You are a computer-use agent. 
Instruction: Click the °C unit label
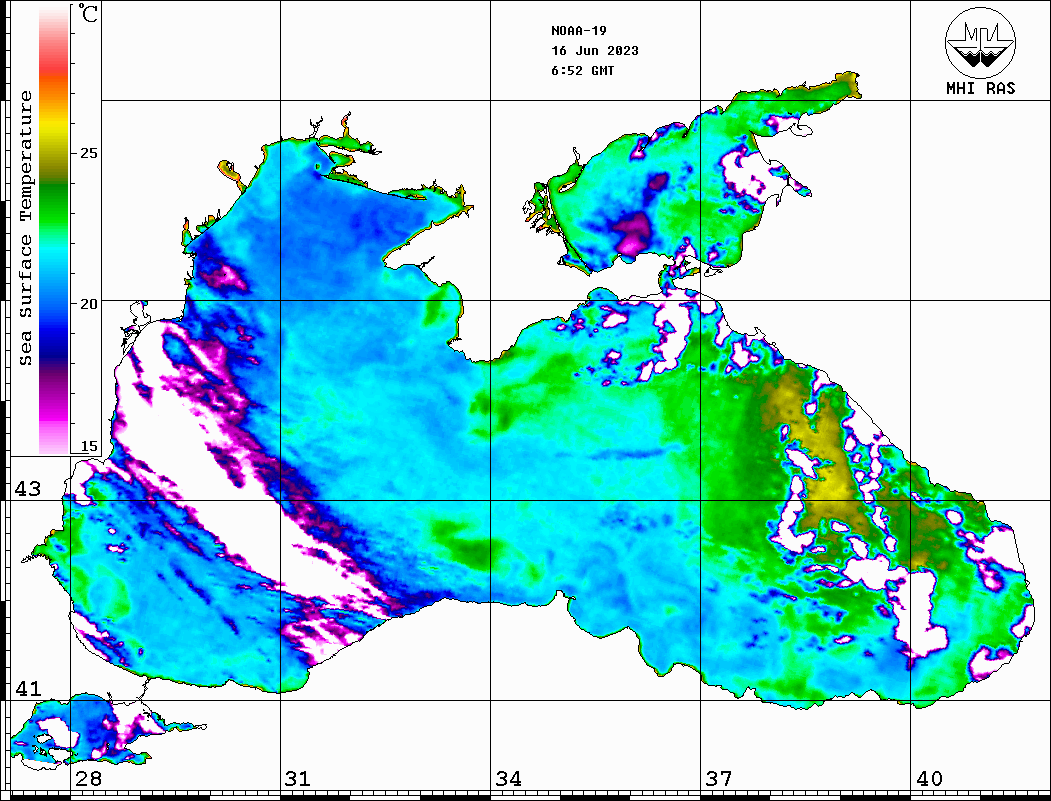tap(87, 13)
